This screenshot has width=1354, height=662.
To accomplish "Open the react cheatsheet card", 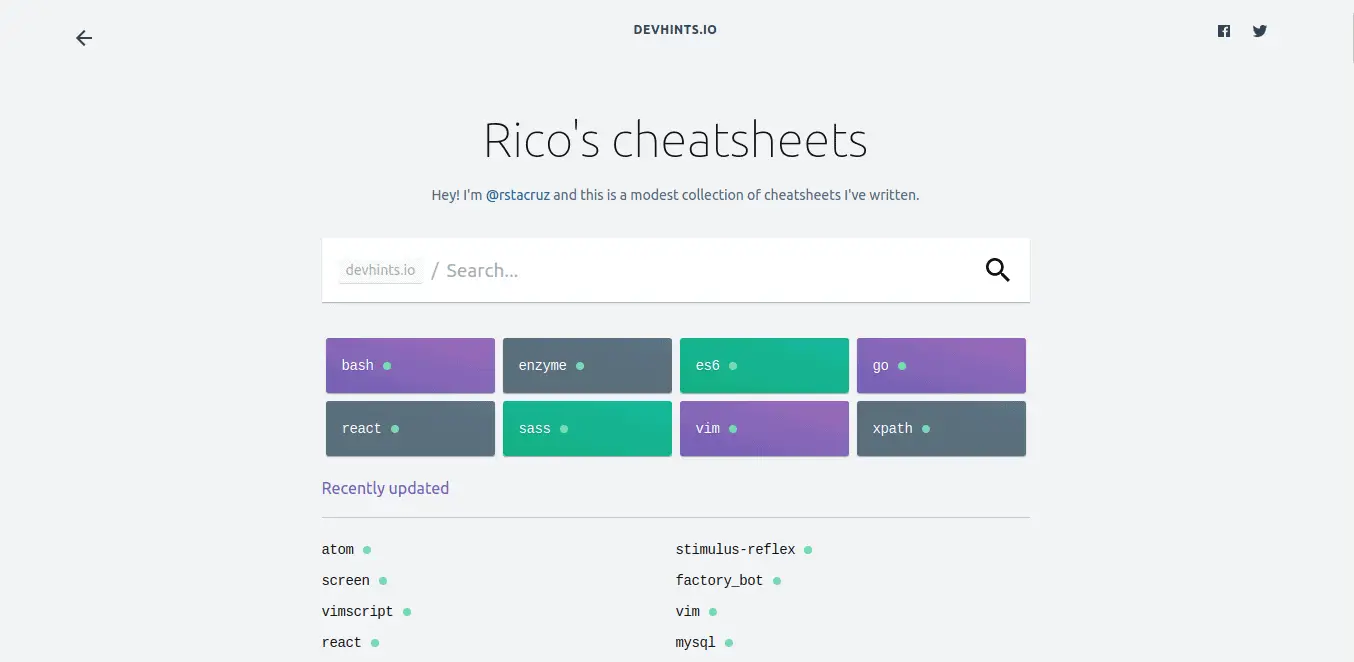I will pyautogui.click(x=410, y=428).
